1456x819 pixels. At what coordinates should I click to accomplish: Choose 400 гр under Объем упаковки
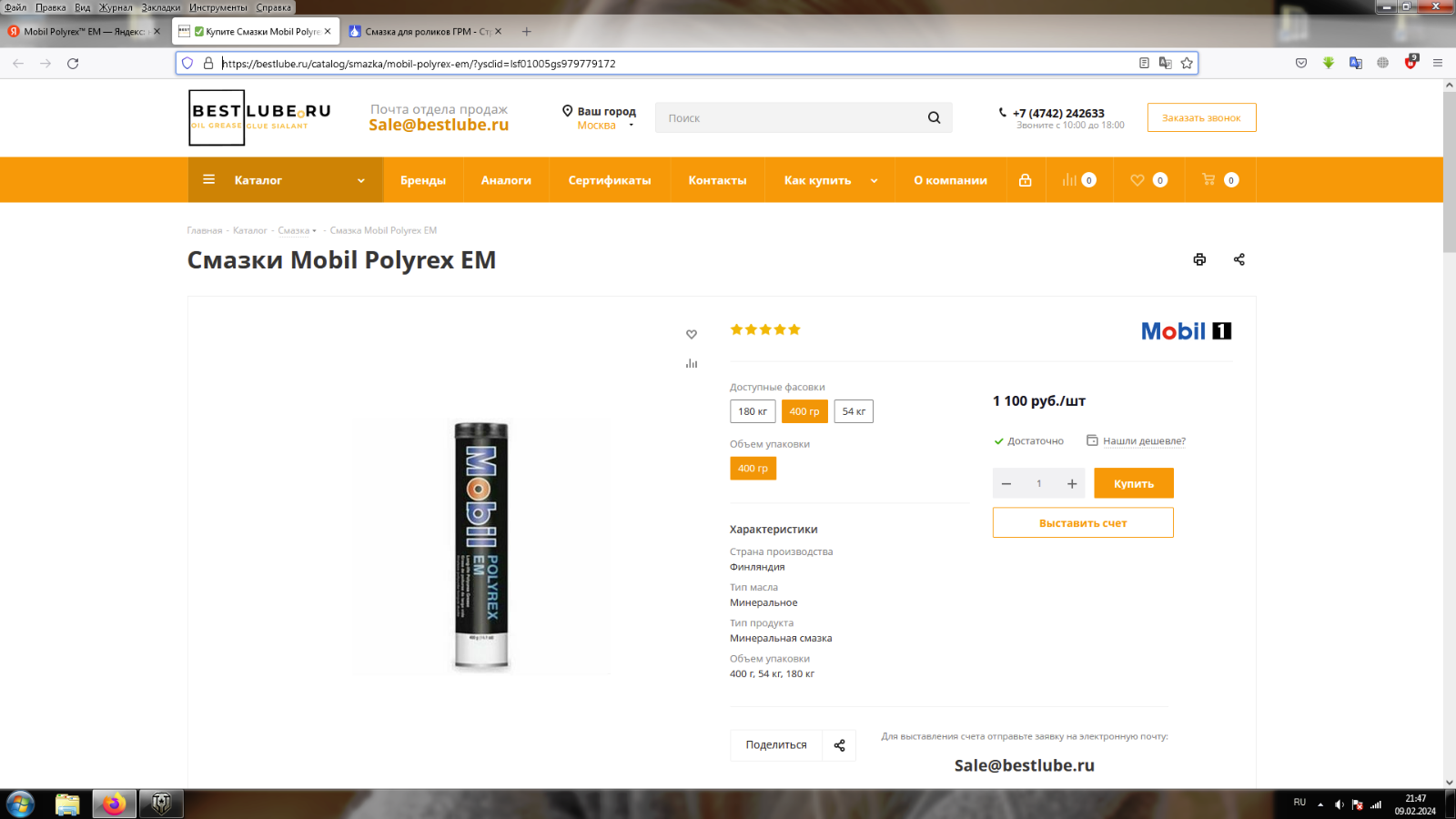point(753,469)
